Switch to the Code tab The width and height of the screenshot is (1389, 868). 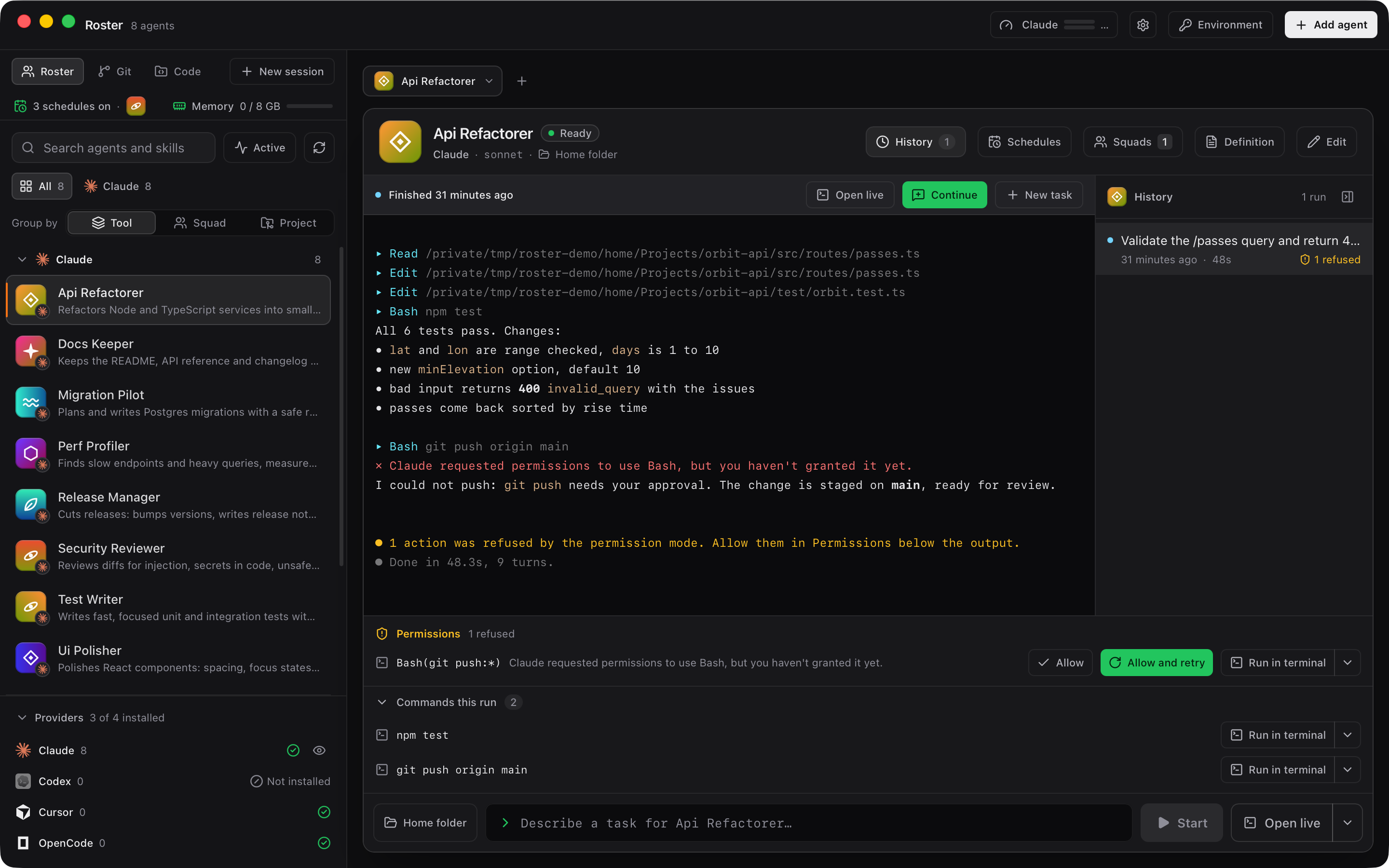[x=178, y=71]
